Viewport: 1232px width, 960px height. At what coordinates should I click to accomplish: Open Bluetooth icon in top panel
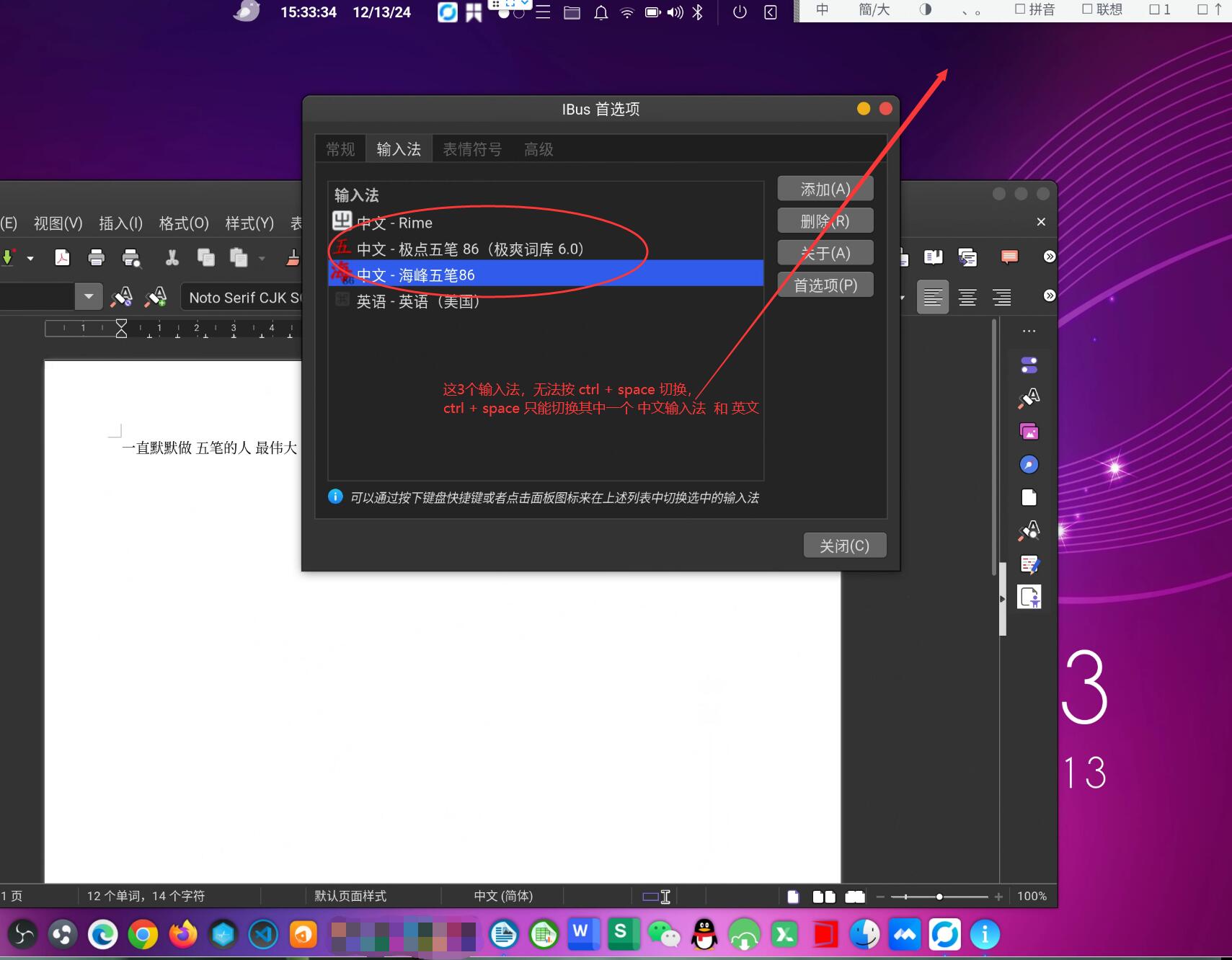pyautogui.click(x=697, y=12)
